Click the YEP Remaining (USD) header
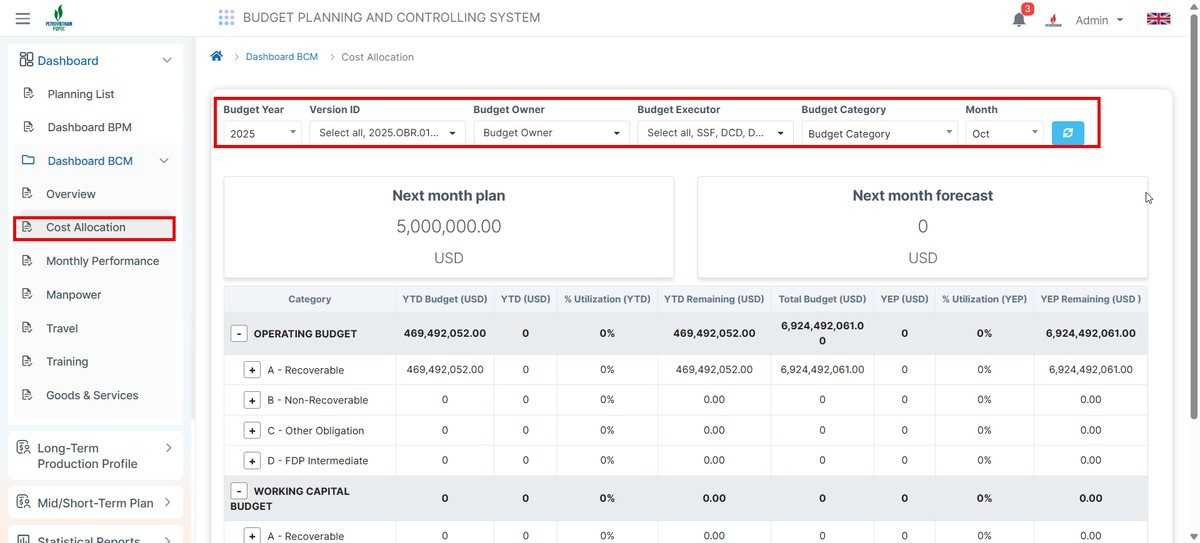The height and width of the screenshot is (543, 1200). click(x=1091, y=299)
